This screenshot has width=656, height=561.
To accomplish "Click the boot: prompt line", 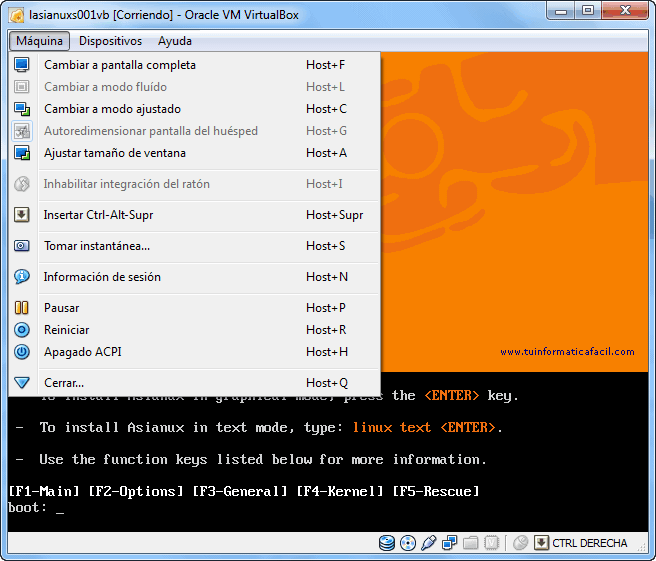I will (x=36, y=508).
